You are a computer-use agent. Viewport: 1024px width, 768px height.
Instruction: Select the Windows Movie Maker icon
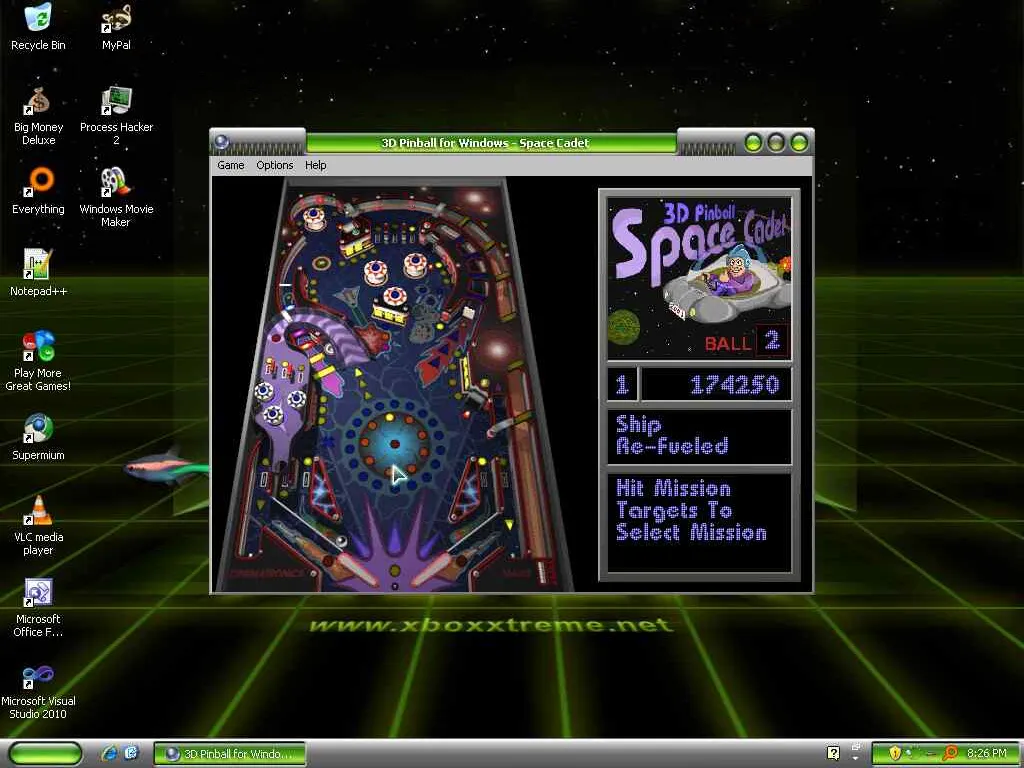tap(116, 197)
